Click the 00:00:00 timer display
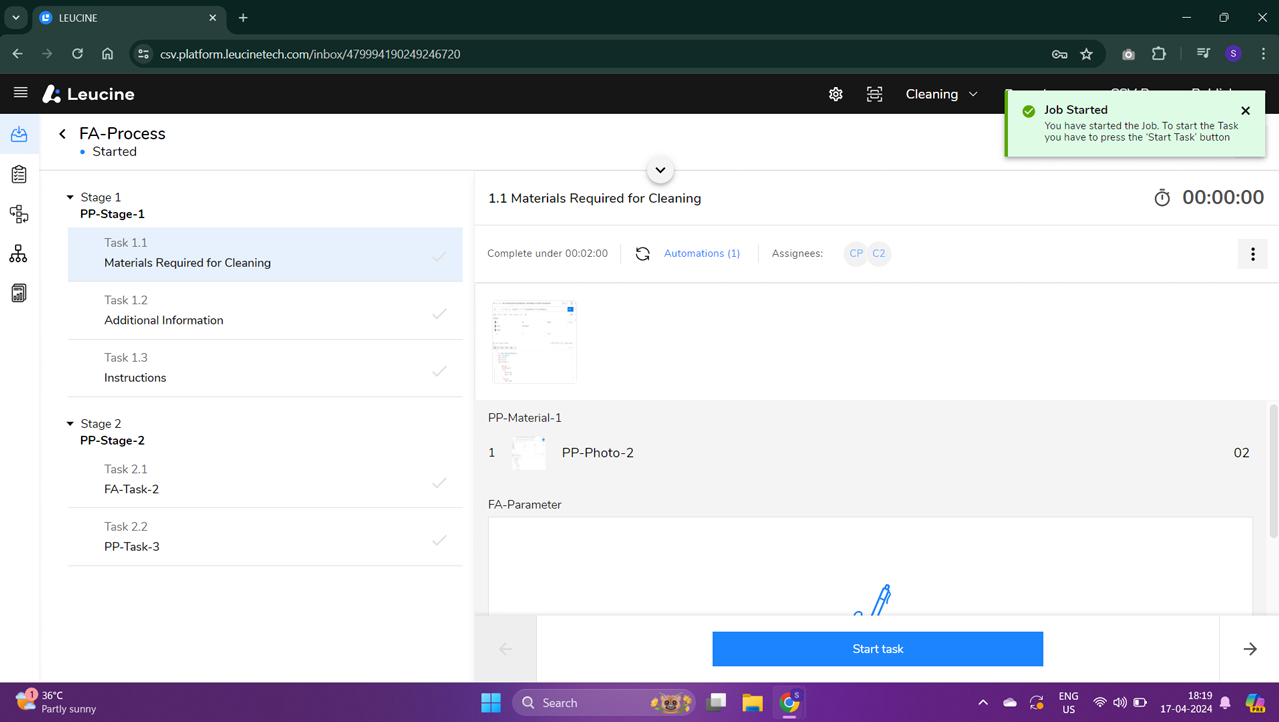1279x722 pixels. pyautogui.click(x=1223, y=198)
